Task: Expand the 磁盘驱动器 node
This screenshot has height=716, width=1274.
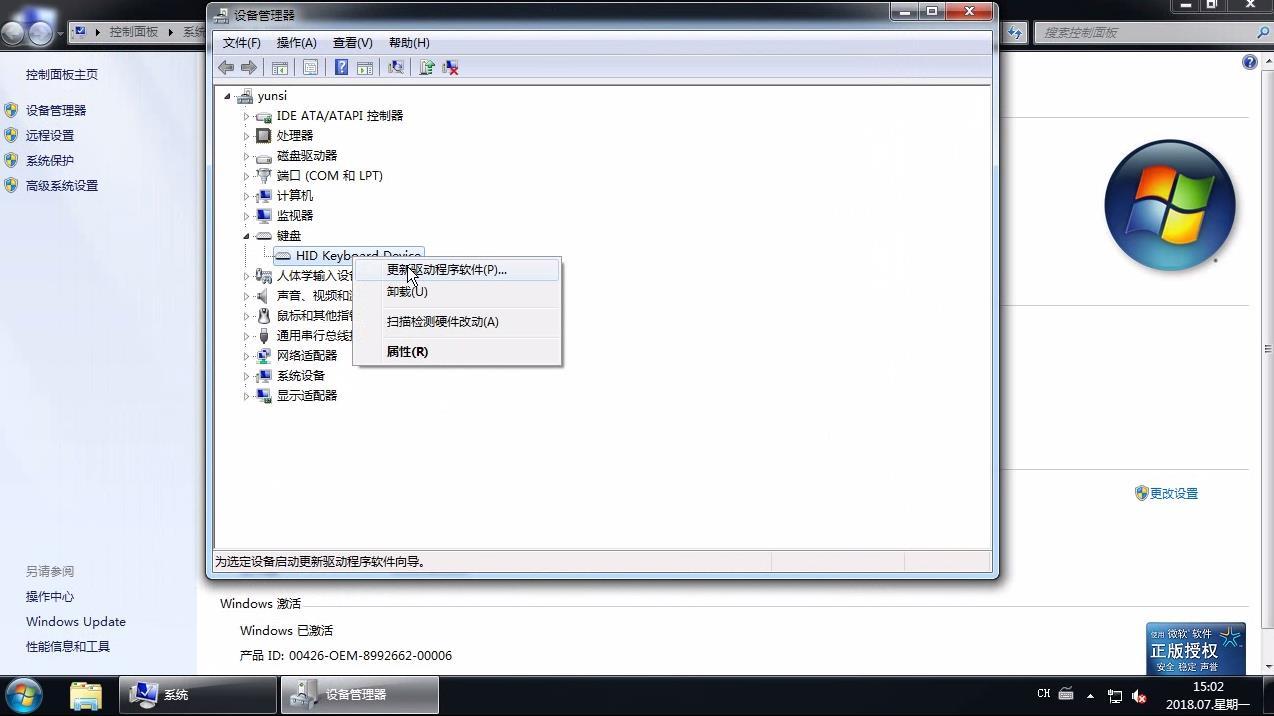Action: (x=246, y=156)
